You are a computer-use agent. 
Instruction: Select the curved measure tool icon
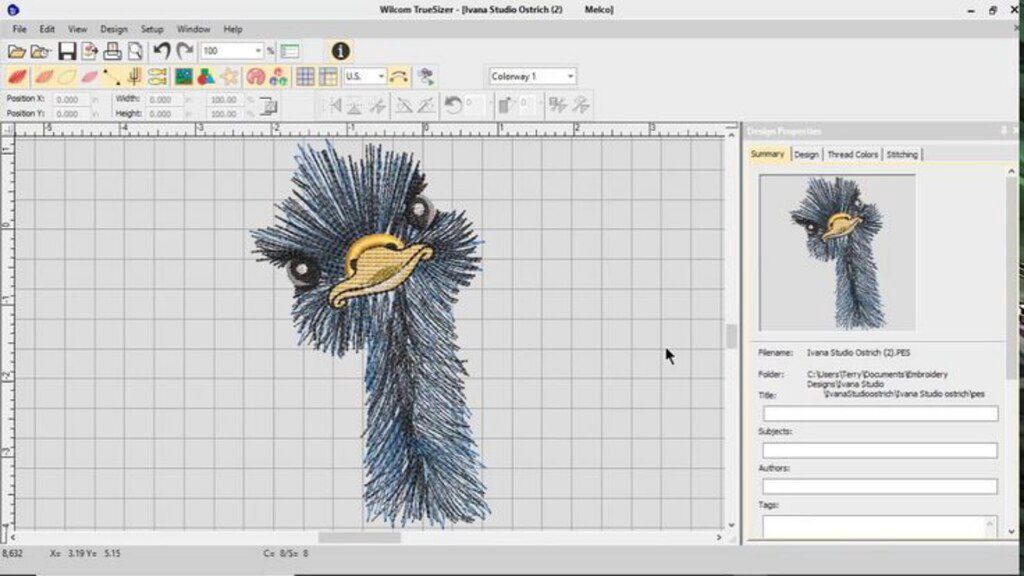click(398, 76)
